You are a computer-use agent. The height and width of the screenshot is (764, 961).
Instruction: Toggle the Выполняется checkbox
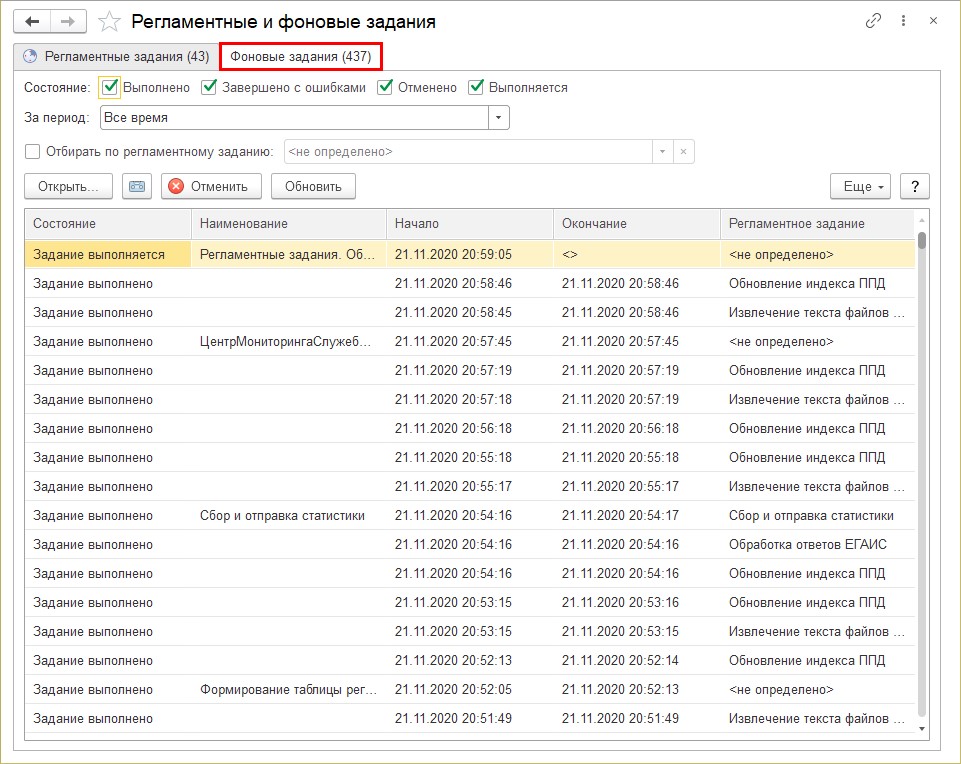coord(476,87)
